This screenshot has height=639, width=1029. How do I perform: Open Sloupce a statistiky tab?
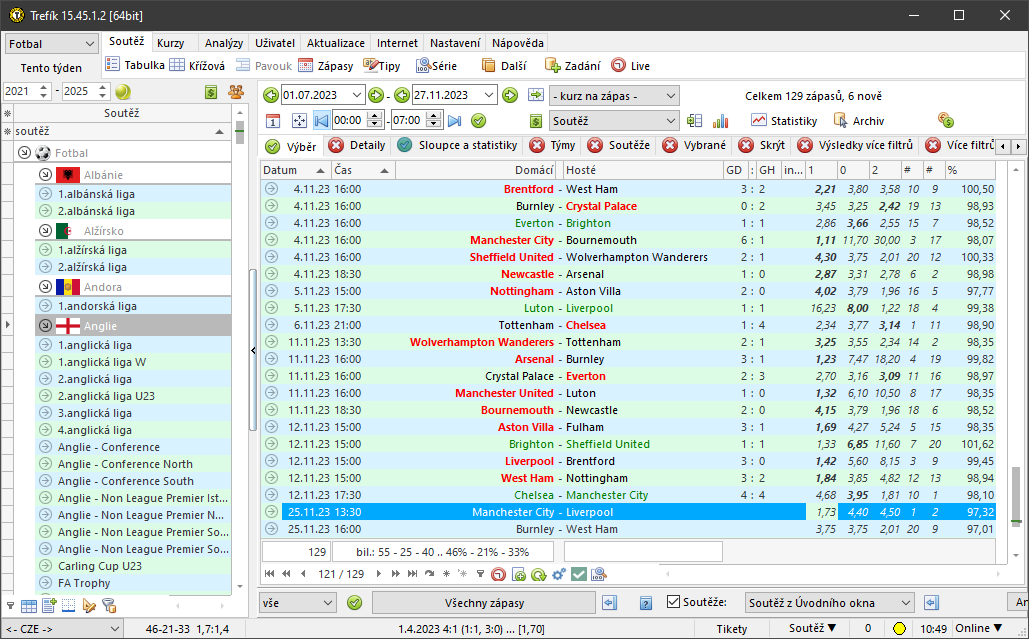click(458, 145)
